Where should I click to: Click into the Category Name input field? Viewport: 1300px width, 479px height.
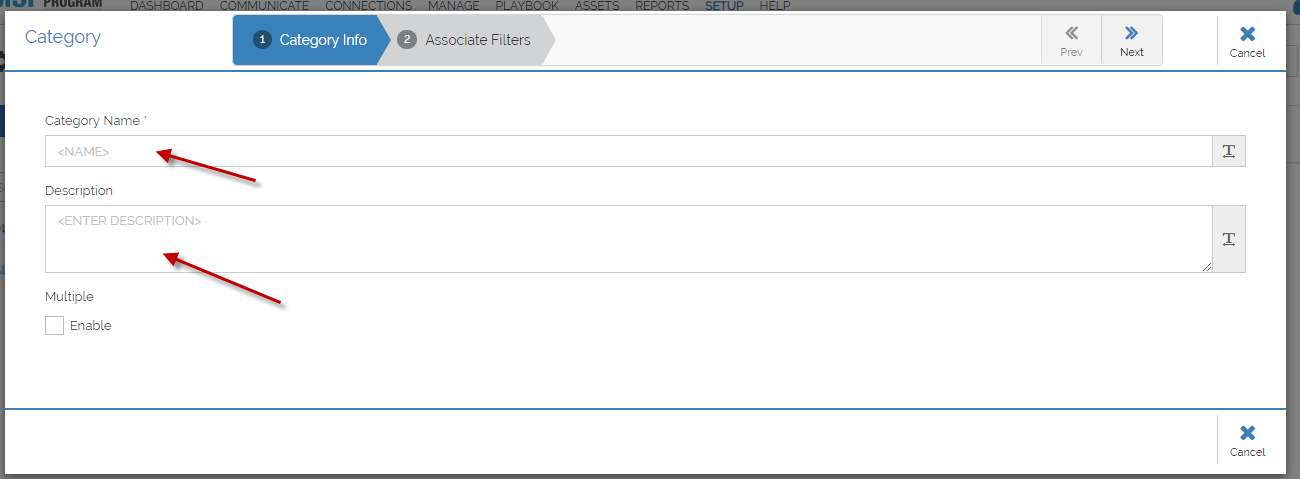click(x=629, y=151)
